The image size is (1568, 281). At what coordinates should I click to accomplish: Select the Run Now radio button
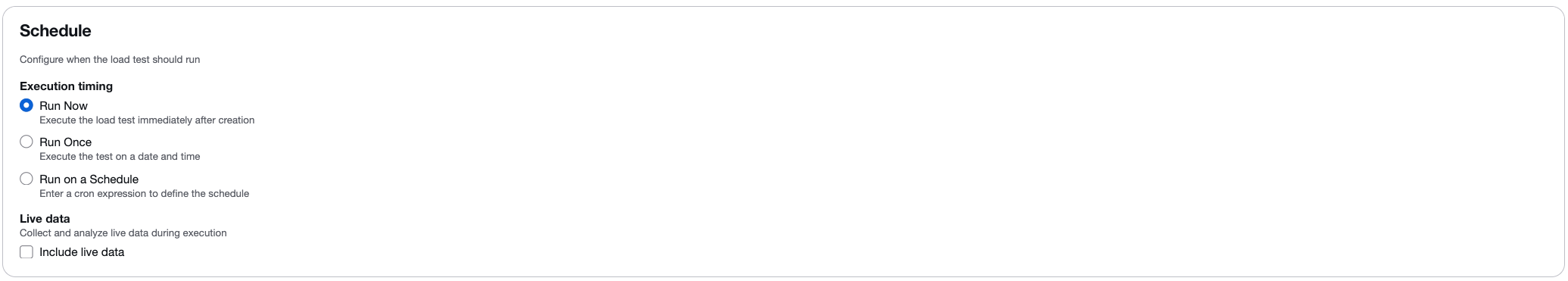(x=26, y=105)
